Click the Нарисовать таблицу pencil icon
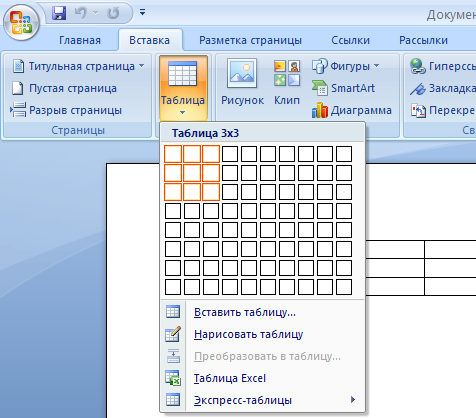Image resolution: width=476 pixels, height=418 pixels. 173,334
